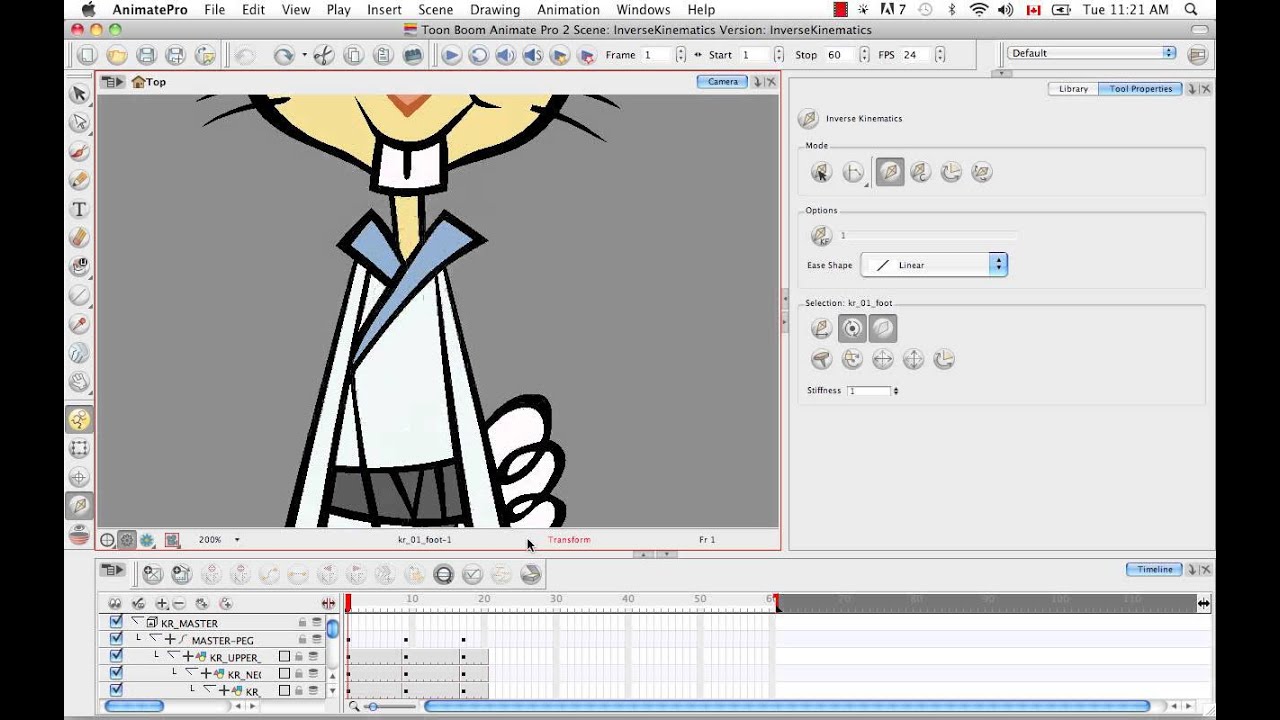This screenshot has width=1280, height=720.
Task: Switch to the Library tab
Action: coord(1073,89)
